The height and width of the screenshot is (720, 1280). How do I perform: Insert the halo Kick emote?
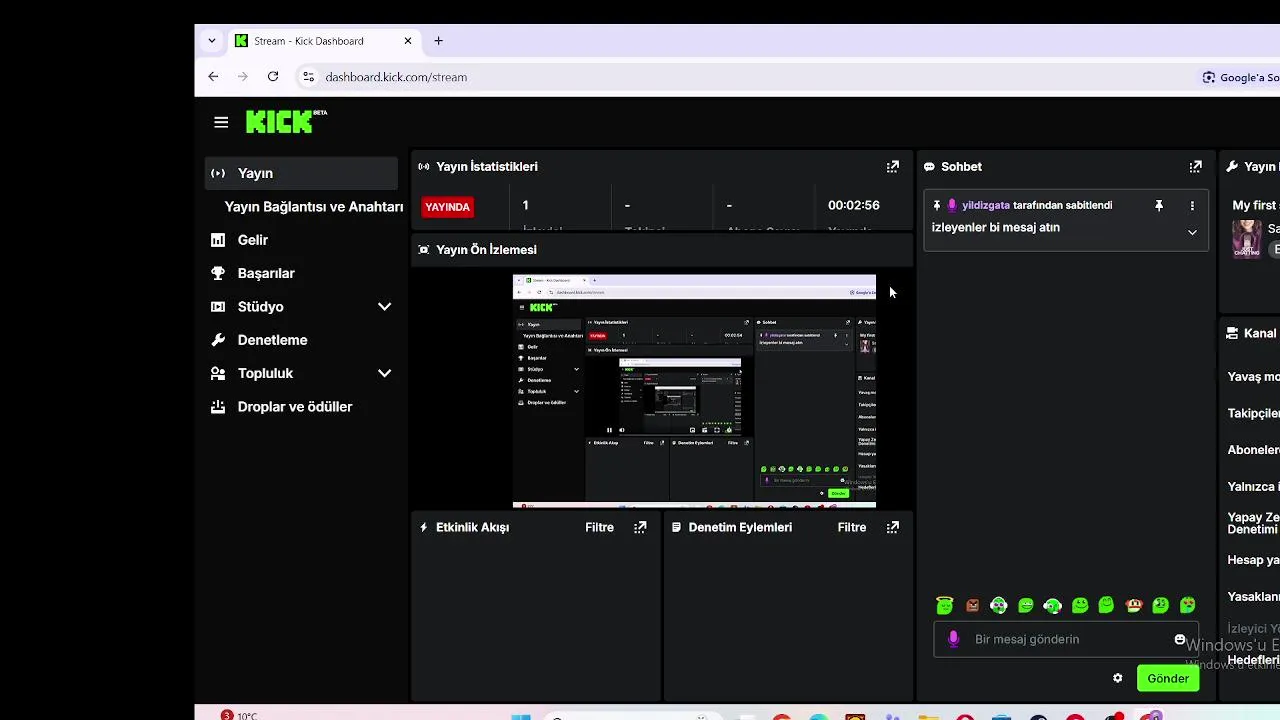945,605
